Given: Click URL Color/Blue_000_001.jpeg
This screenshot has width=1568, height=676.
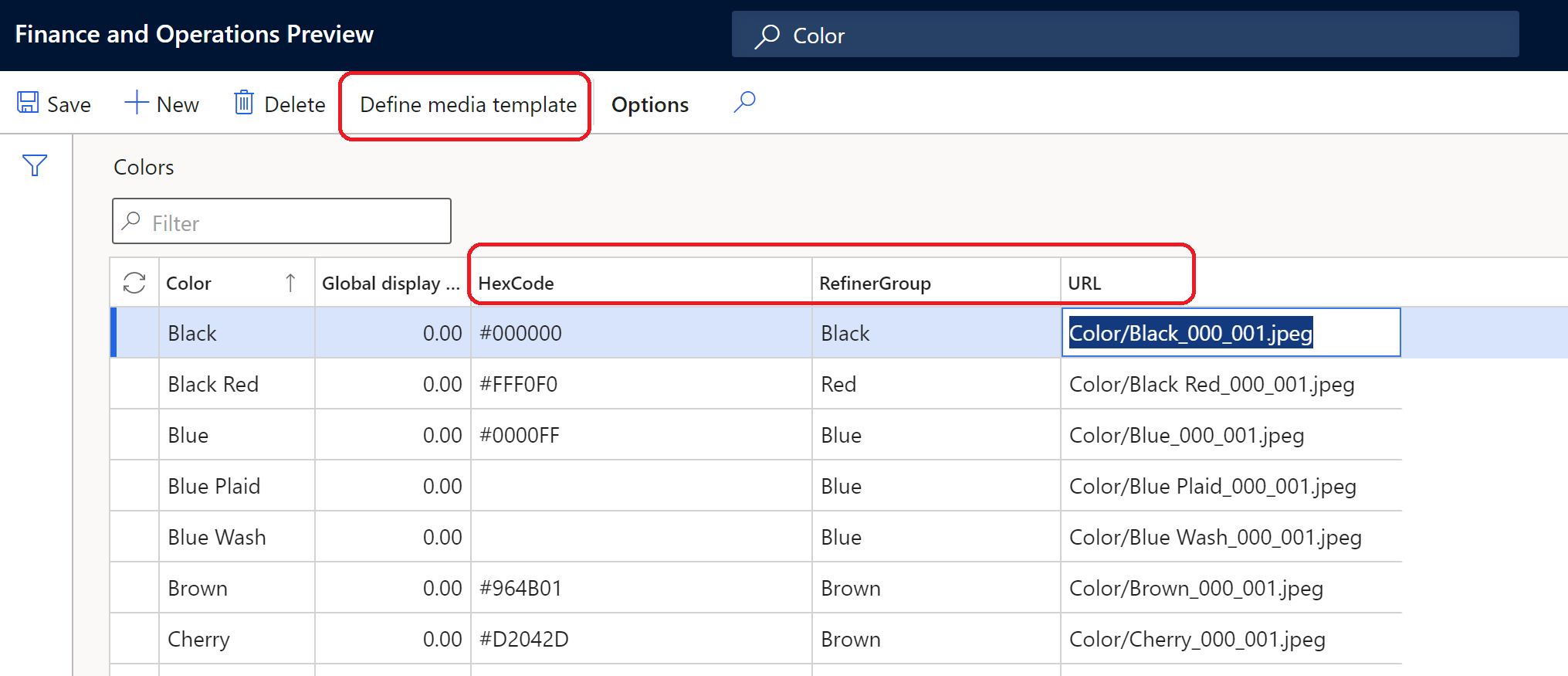Looking at the screenshot, I should tap(1231, 435).
